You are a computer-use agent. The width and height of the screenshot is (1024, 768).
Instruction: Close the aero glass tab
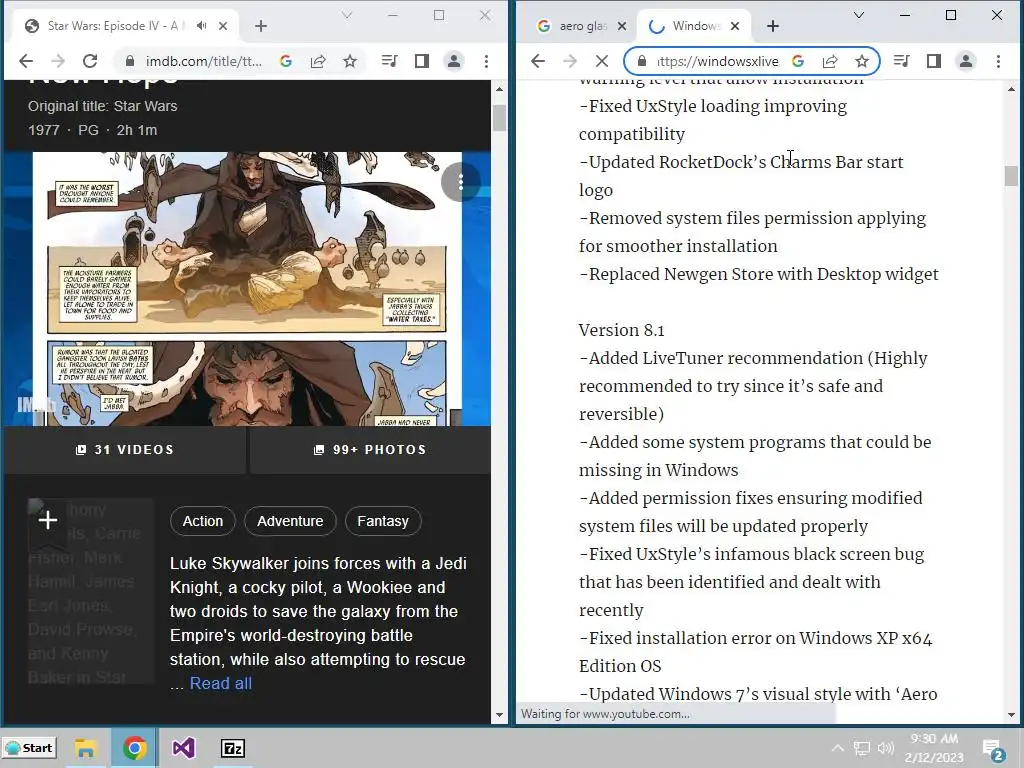tap(622, 26)
